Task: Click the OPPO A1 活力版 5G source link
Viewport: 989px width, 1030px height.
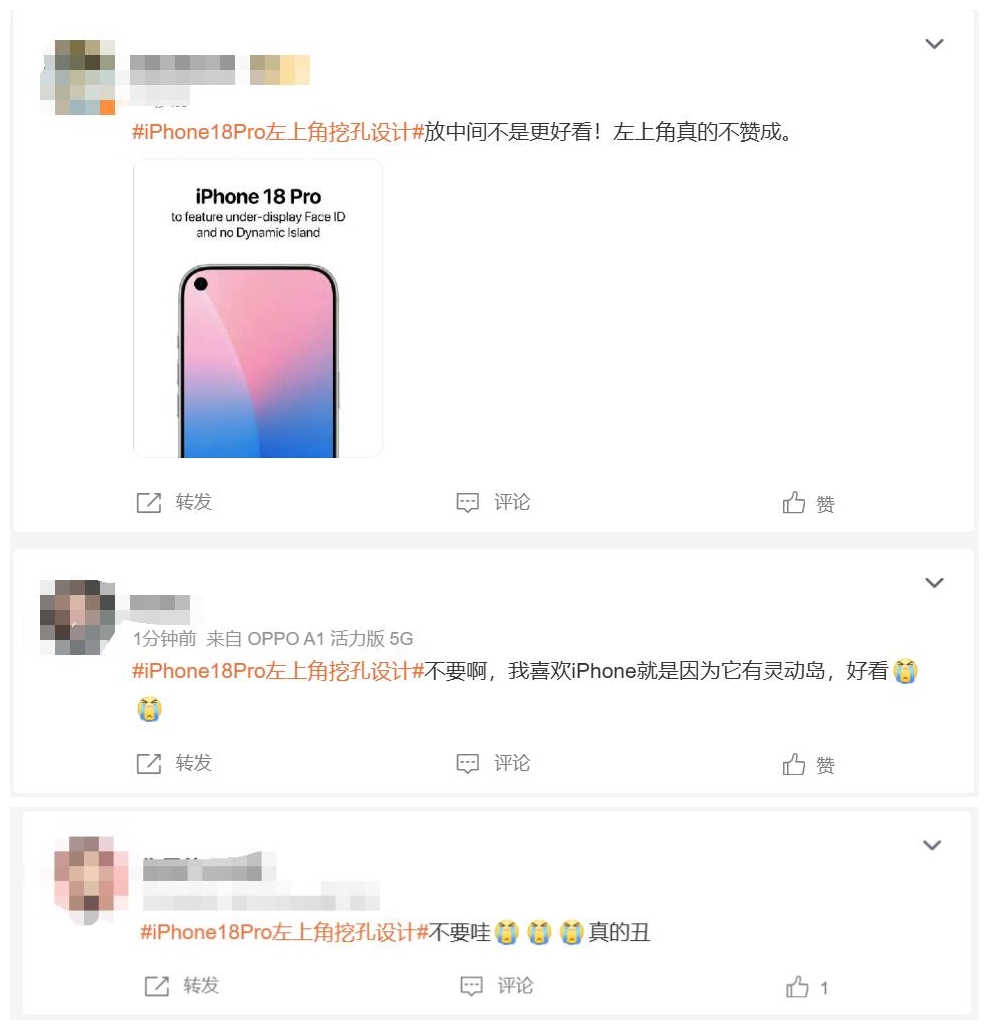Action: pos(309,638)
